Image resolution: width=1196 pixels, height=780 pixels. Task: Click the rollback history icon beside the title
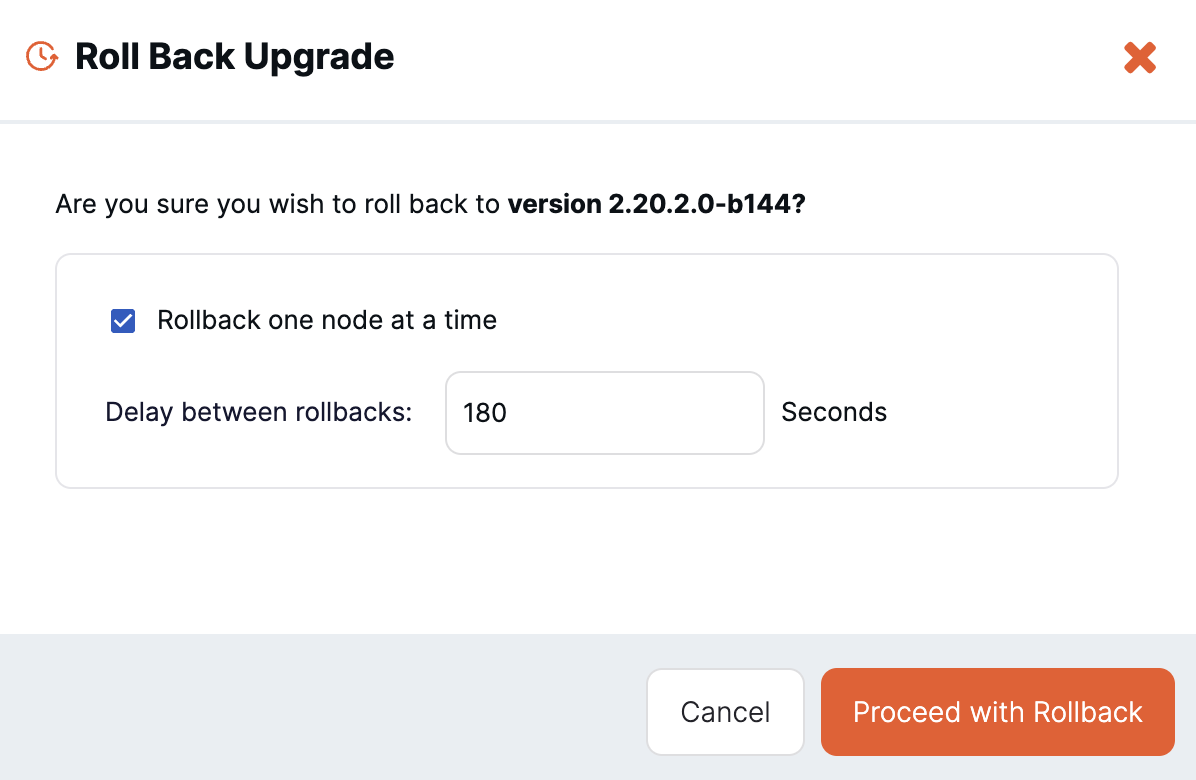click(41, 57)
